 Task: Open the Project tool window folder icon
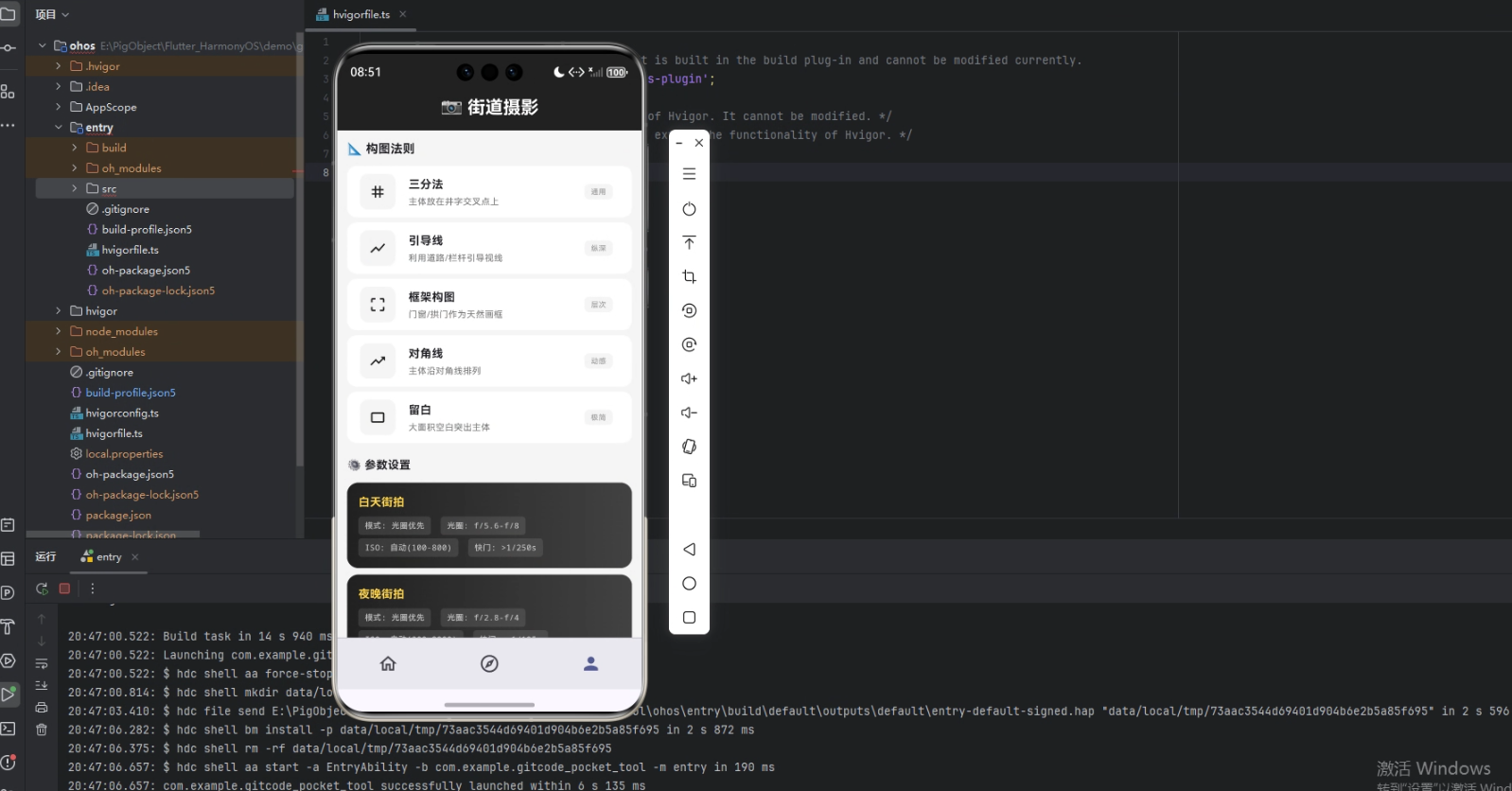pyautogui.click(x=9, y=14)
